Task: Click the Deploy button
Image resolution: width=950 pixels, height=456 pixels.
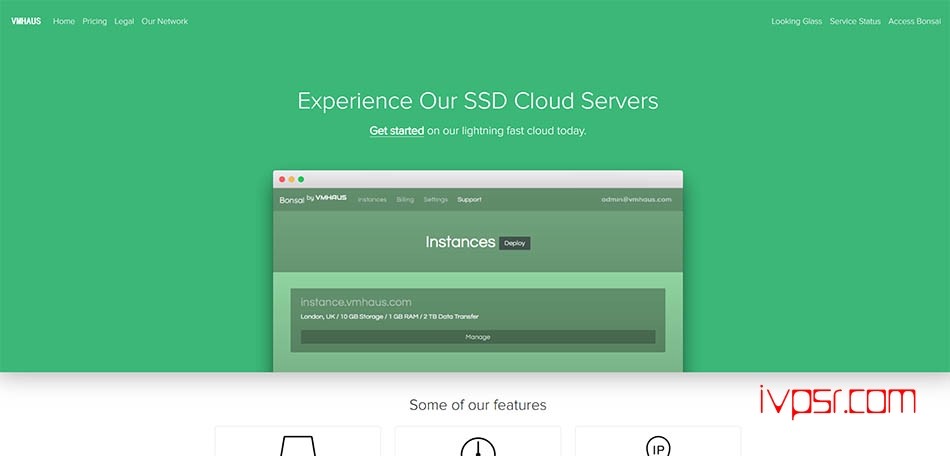Action: click(515, 243)
